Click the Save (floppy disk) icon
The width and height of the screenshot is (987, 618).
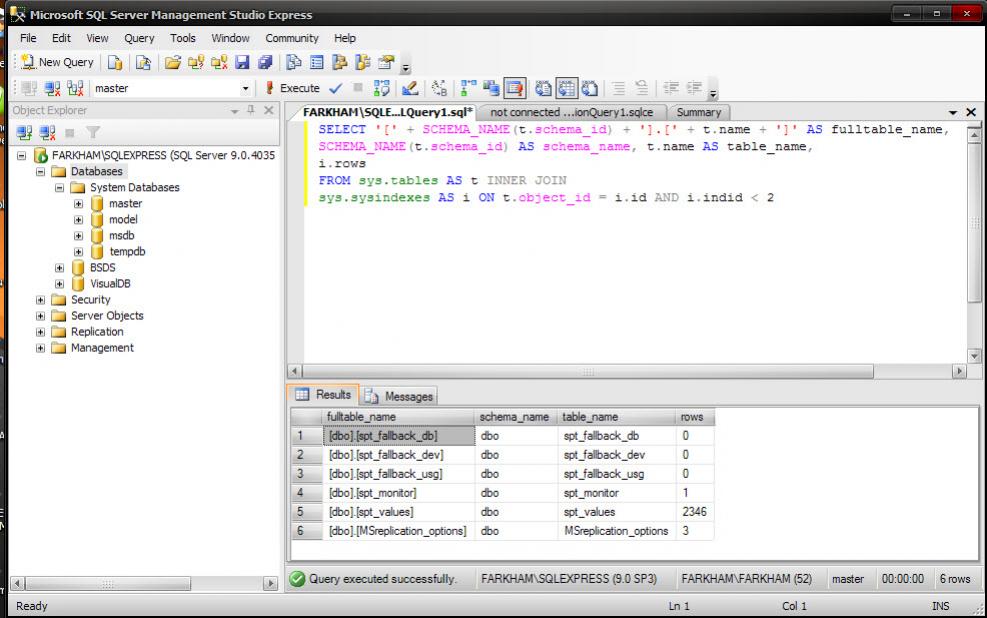tap(243, 62)
